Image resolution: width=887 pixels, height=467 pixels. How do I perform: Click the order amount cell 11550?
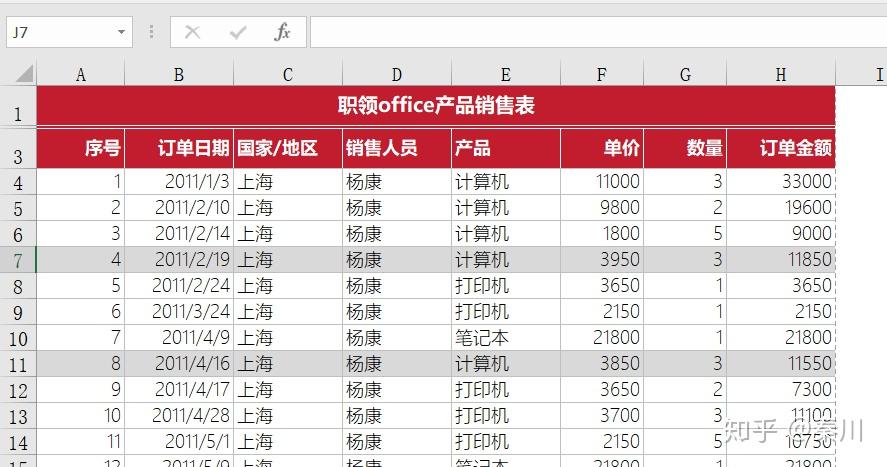tap(781, 364)
